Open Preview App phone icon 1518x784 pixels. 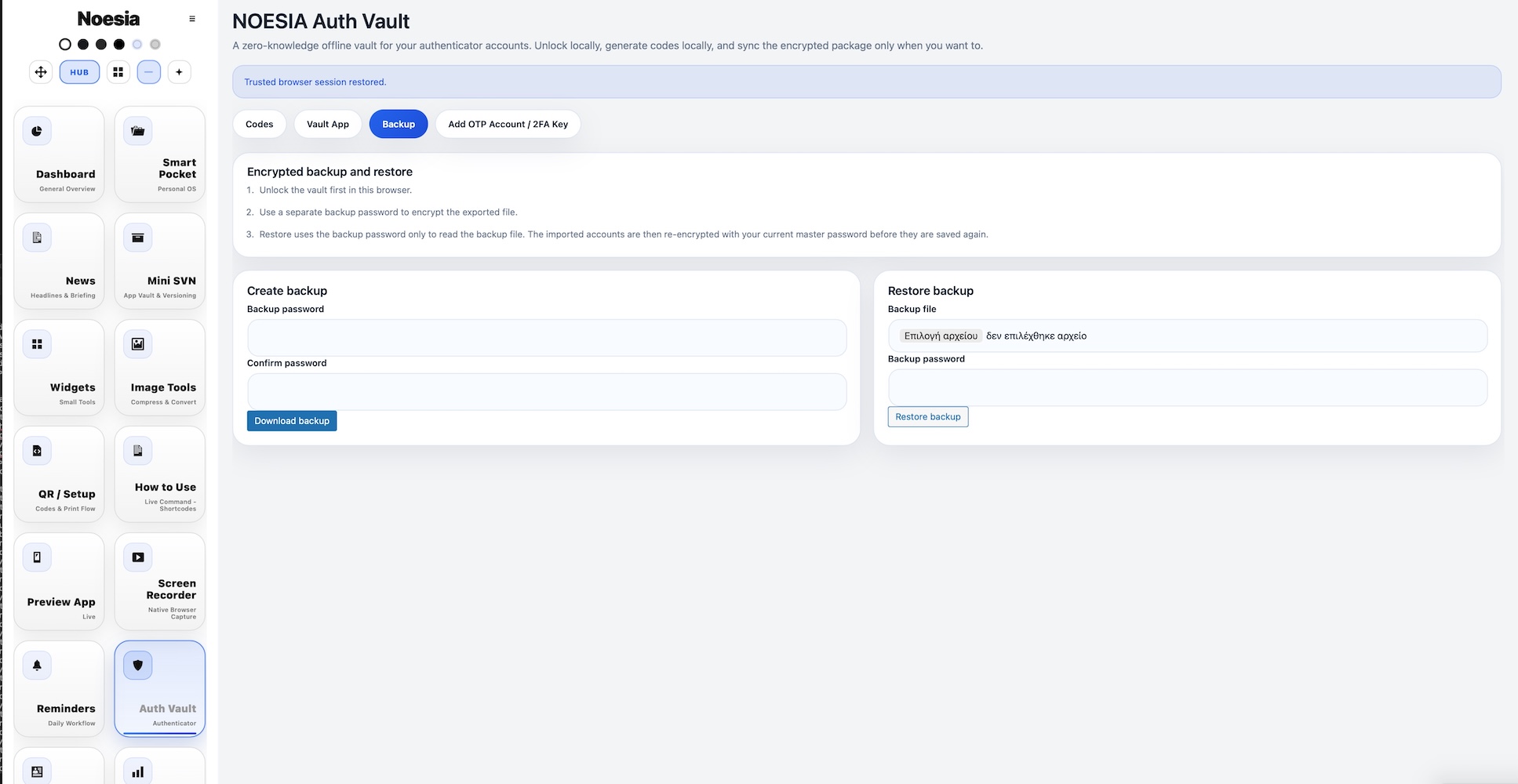point(37,557)
